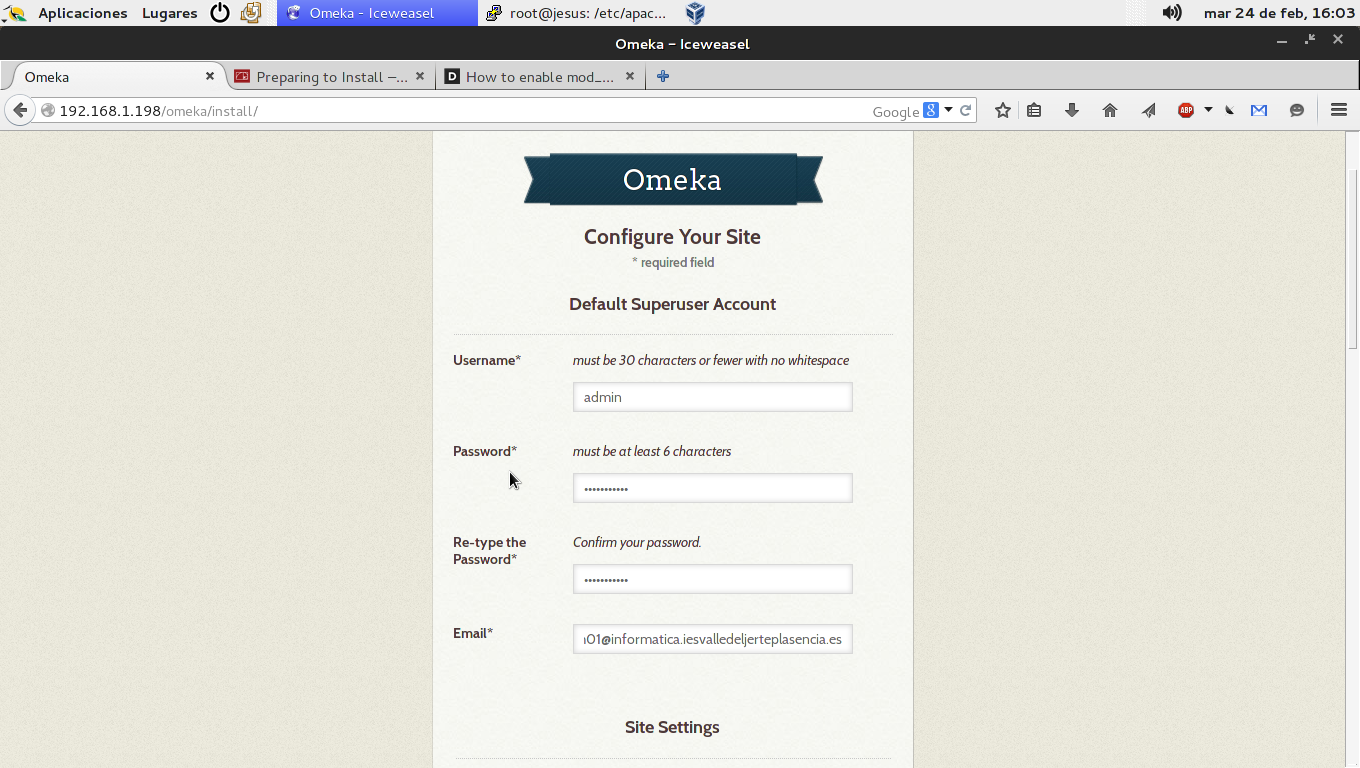Switch to root@jesus terminal window in taskbar
Screen dimensions: 1360x768
tap(575, 13)
